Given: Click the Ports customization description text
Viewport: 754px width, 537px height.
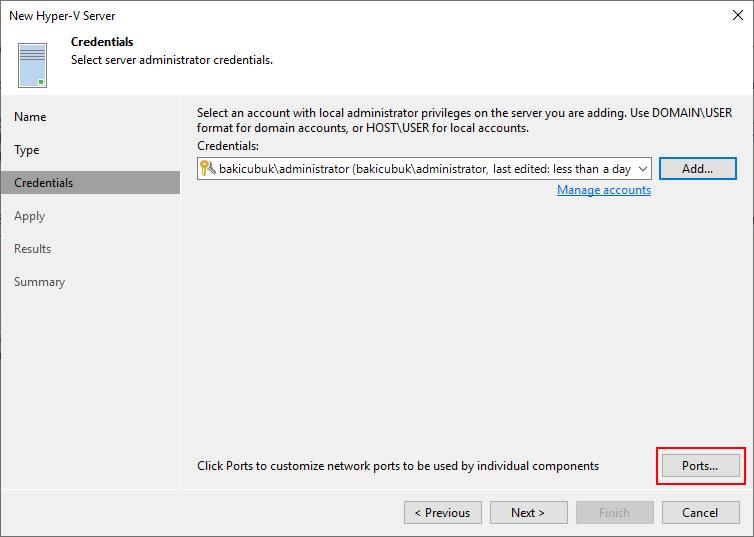Looking at the screenshot, I should pos(398,466).
